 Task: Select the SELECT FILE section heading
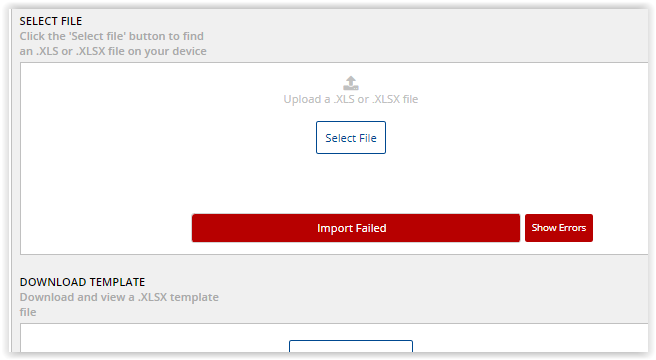pyautogui.click(x=51, y=21)
